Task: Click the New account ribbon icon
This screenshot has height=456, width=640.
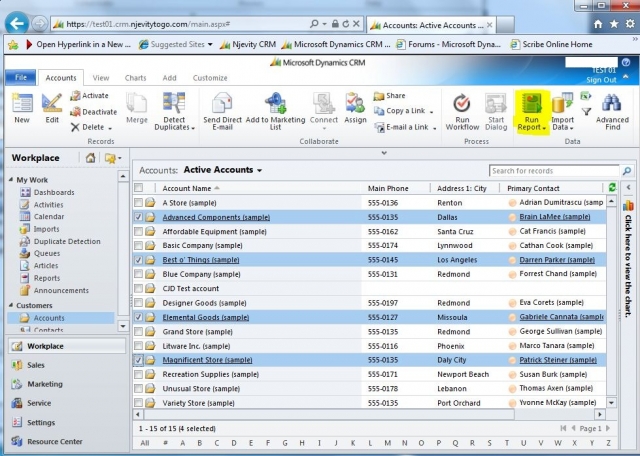Action: [x=22, y=103]
